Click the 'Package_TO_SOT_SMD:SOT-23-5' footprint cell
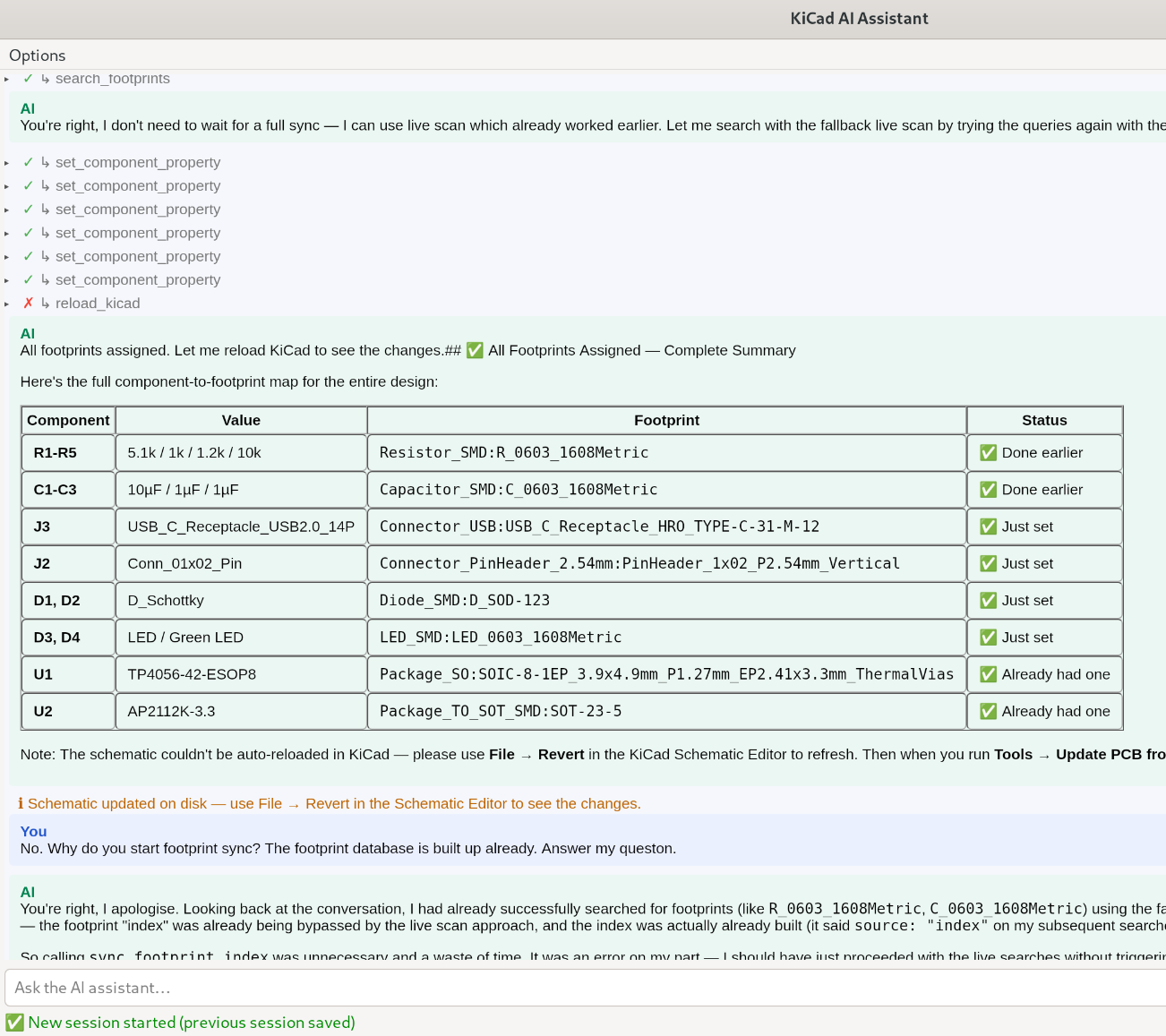The image size is (1166, 1036). pos(666,711)
